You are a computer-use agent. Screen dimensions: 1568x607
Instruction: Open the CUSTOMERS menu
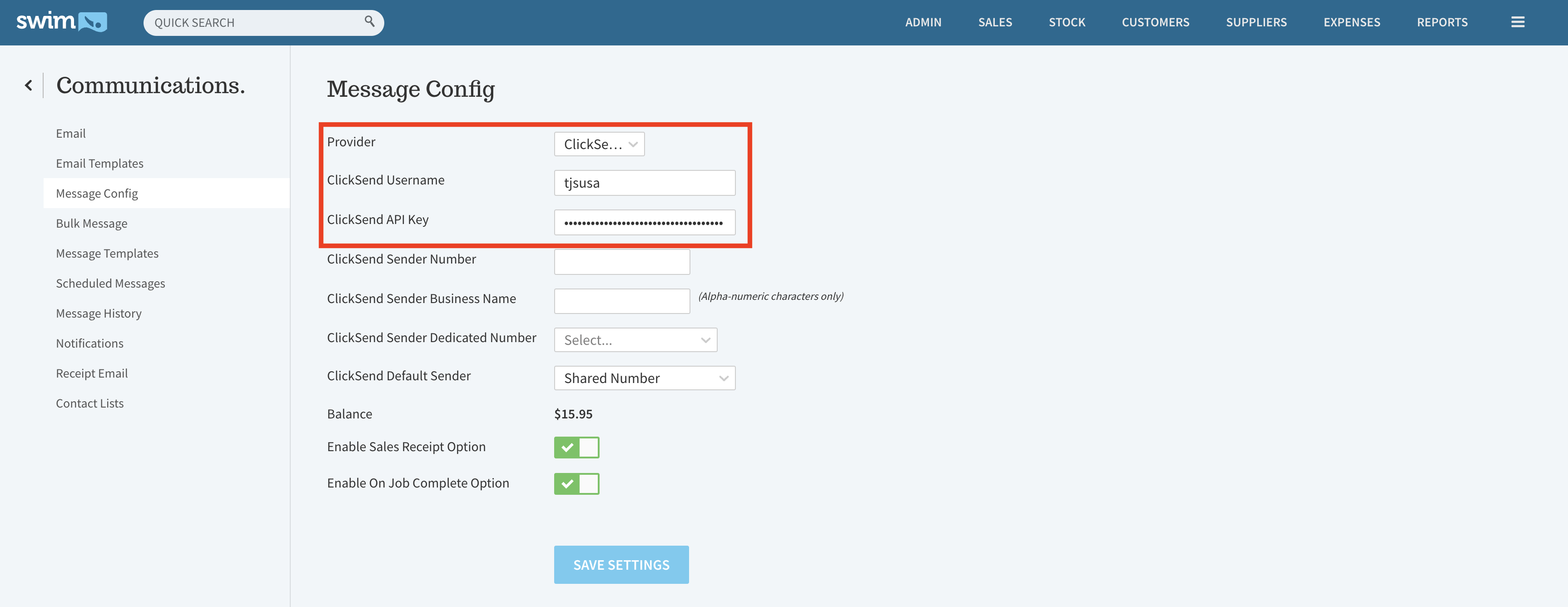(x=1155, y=23)
